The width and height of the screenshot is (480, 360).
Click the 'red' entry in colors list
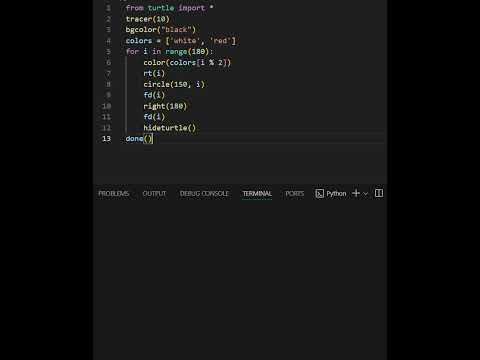pyautogui.click(x=220, y=41)
